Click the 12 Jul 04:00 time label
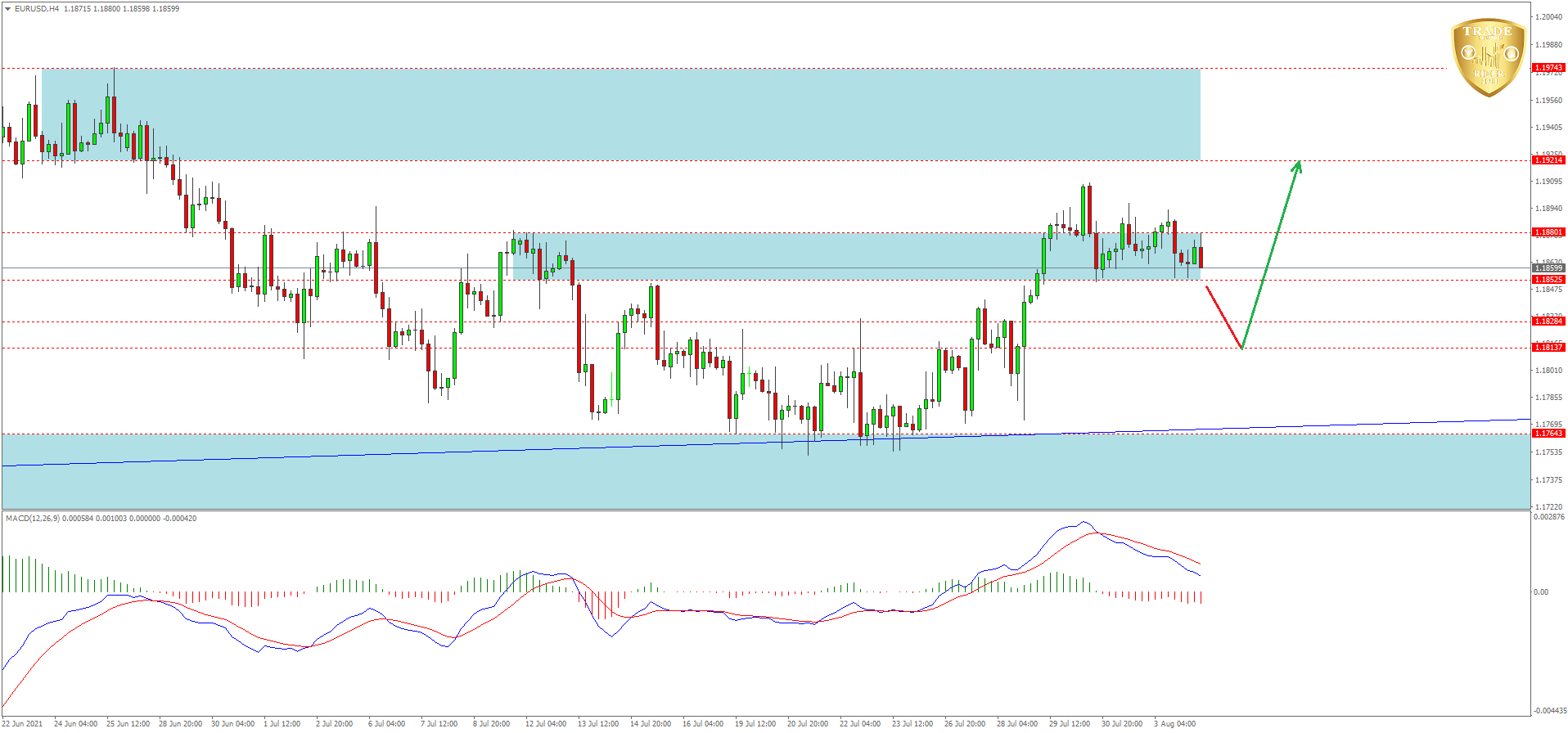 [546, 724]
